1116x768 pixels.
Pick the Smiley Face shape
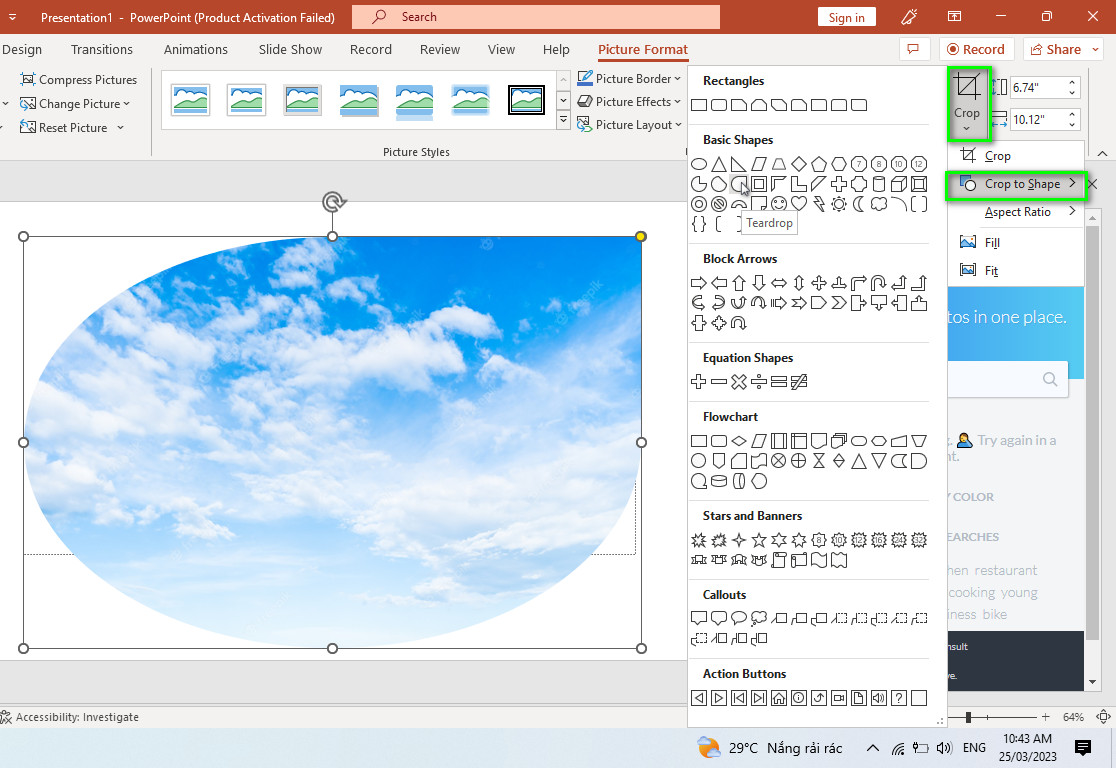779,204
